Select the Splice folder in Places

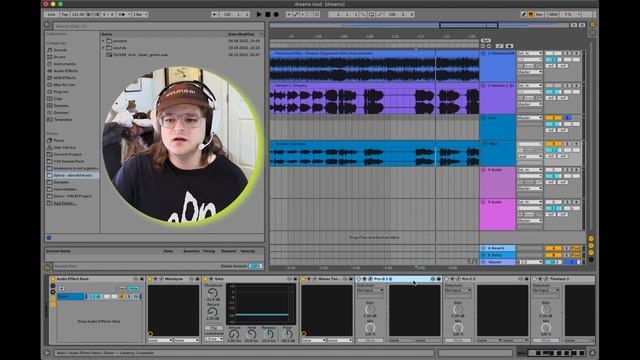(72, 175)
